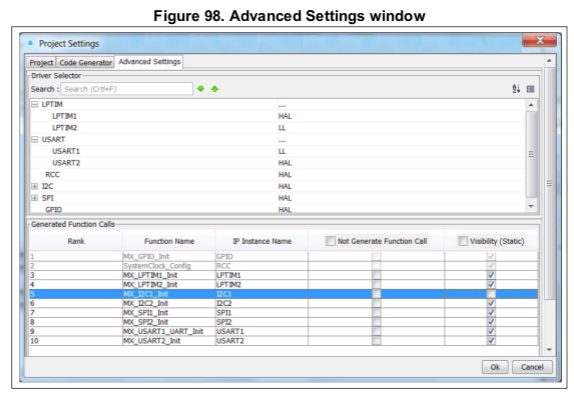This screenshot has height=396, width=574.
Task: Click the Cancel button
Action: (x=532, y=367)
